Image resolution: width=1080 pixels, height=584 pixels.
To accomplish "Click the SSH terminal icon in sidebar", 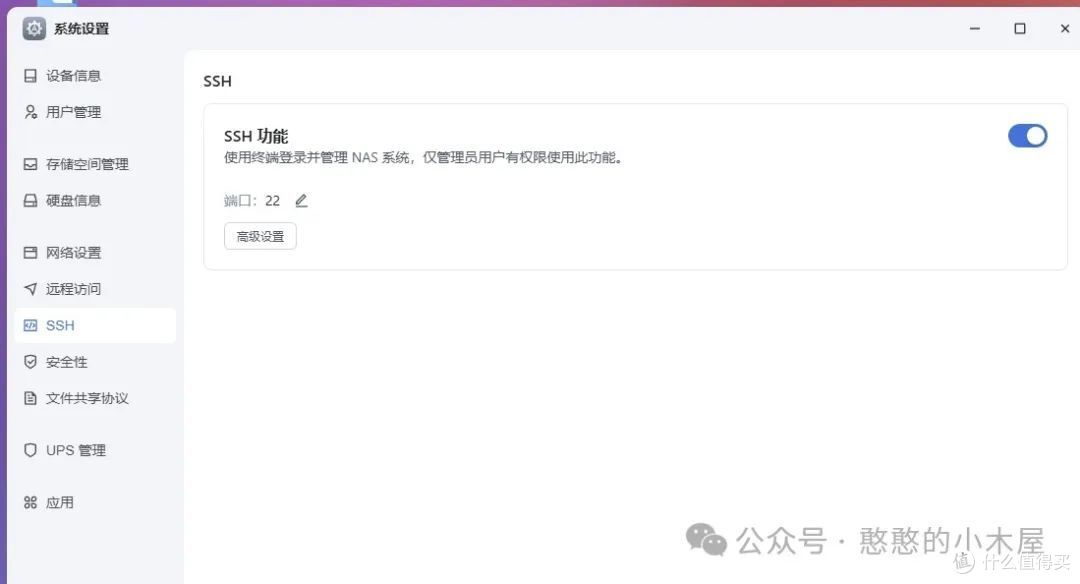I will tap(30, 325).
